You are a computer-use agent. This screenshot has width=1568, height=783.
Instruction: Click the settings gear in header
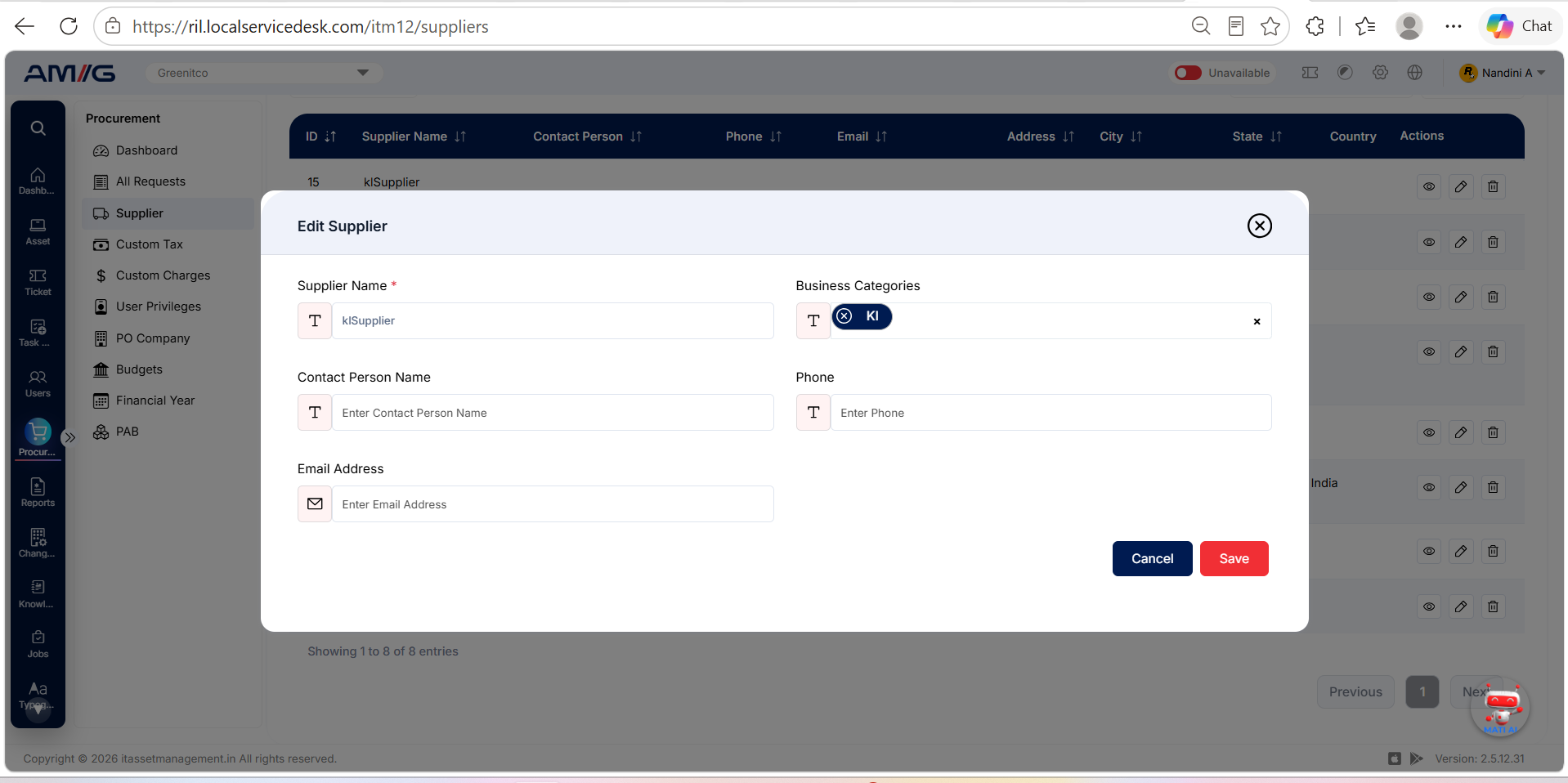click(1380, 73)
